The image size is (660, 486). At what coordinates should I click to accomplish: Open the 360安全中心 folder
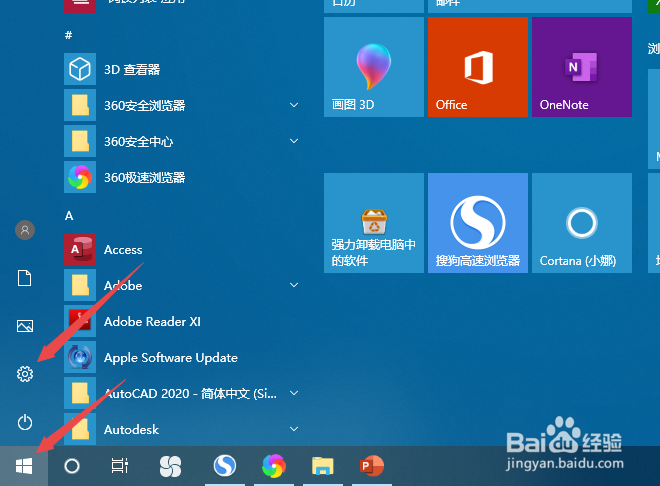[183, 141]
